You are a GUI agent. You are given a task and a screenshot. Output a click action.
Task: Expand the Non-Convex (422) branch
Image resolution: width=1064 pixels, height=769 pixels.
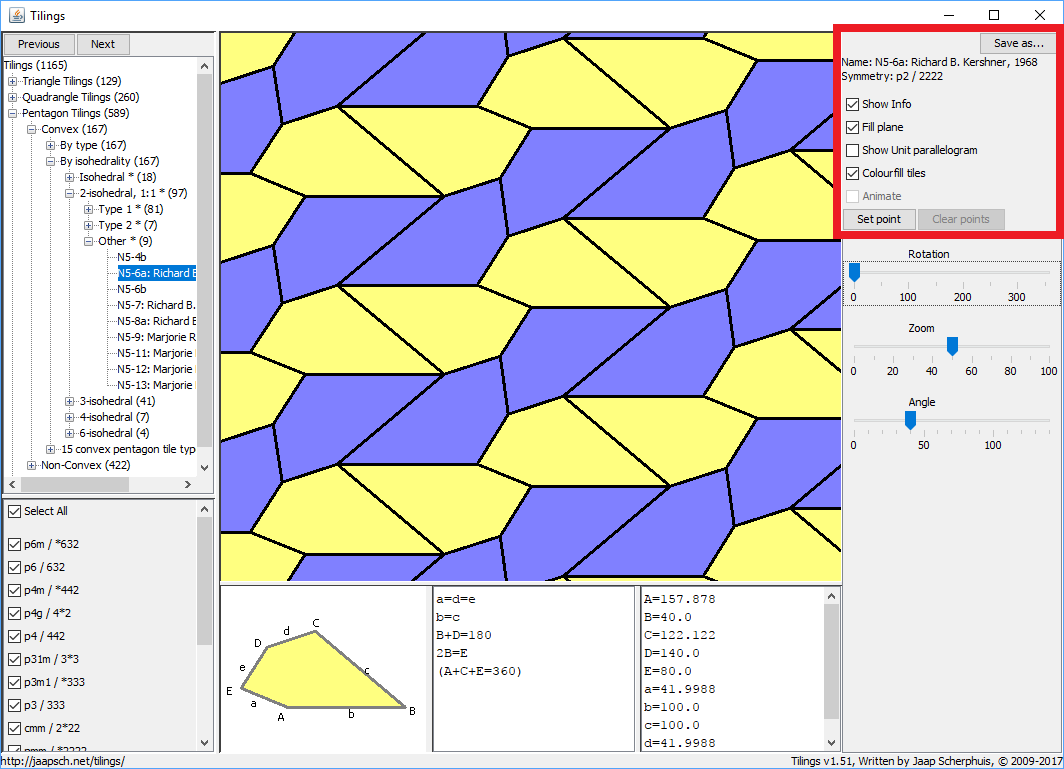point(31,466)
